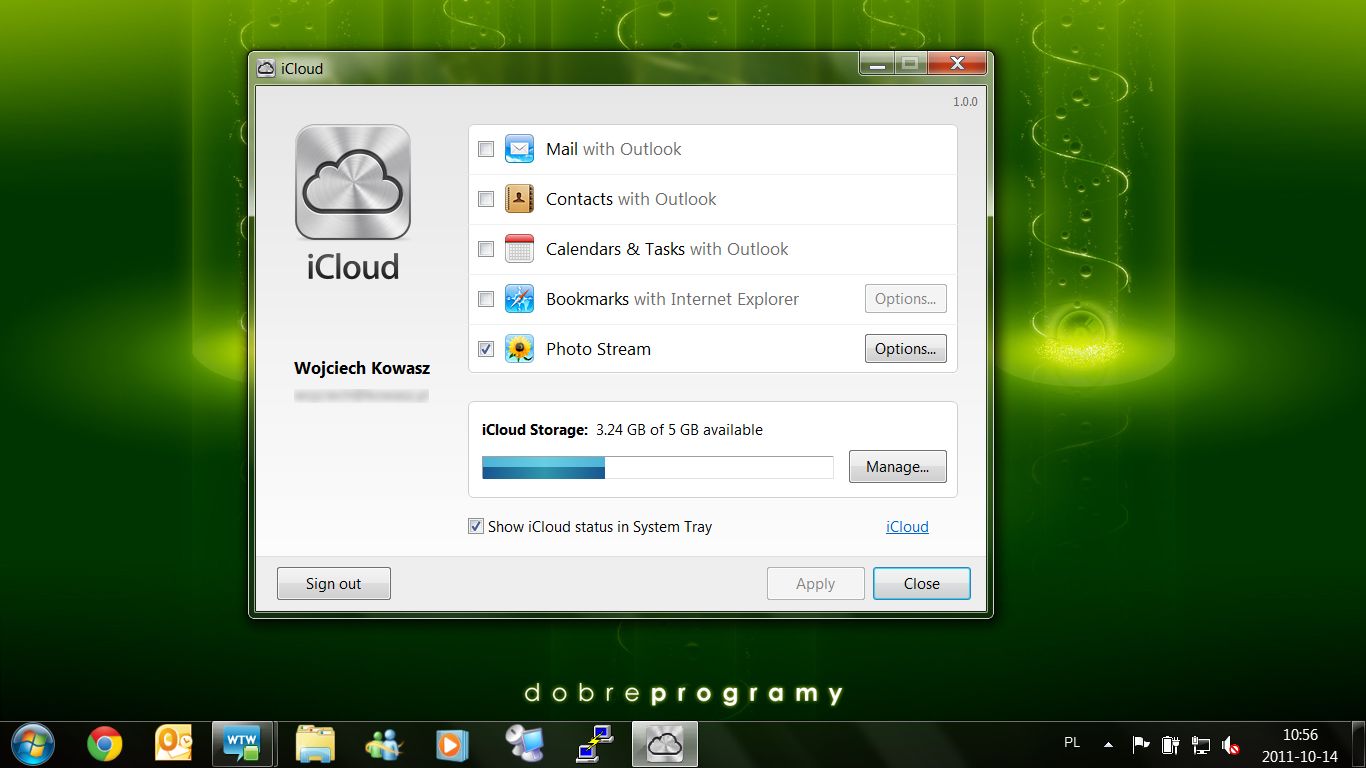The height and width of the screenshot is (768, 1366).
Task: Click the Calendars & Tasks with Outlook label
Action: 667,249
